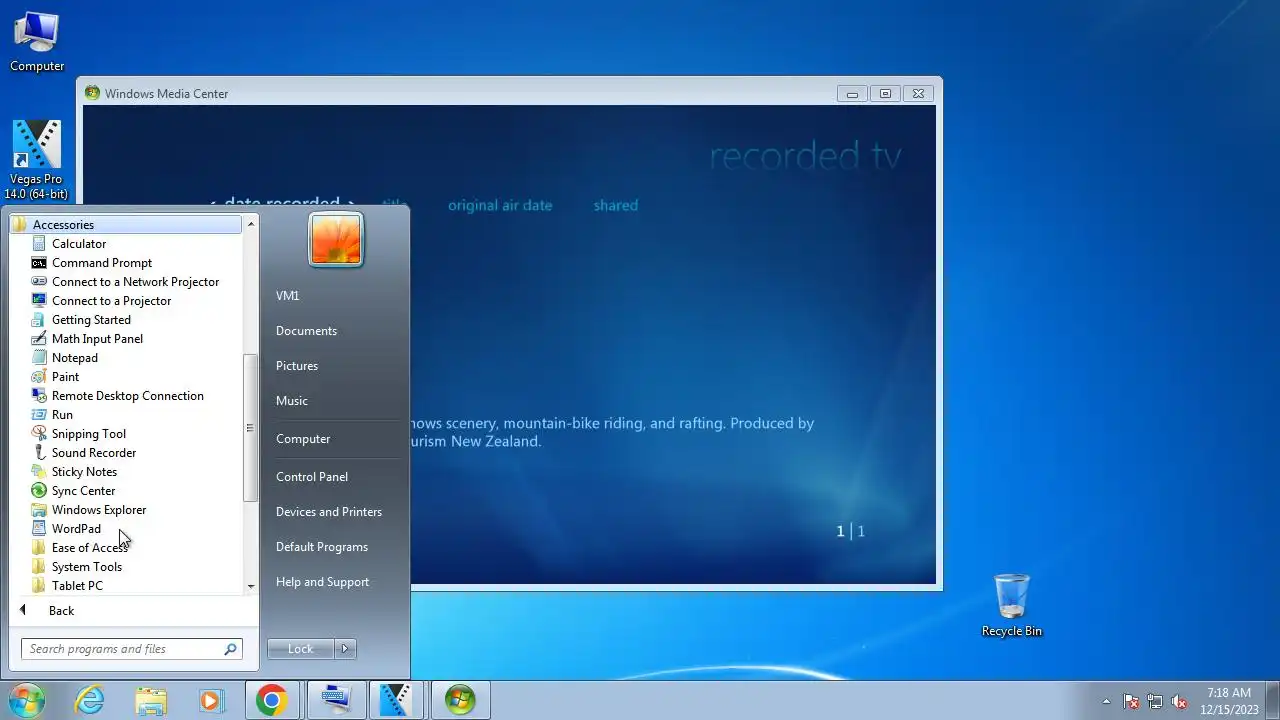
Task: Select Computer icon on desktop
Action: point(37,41)
